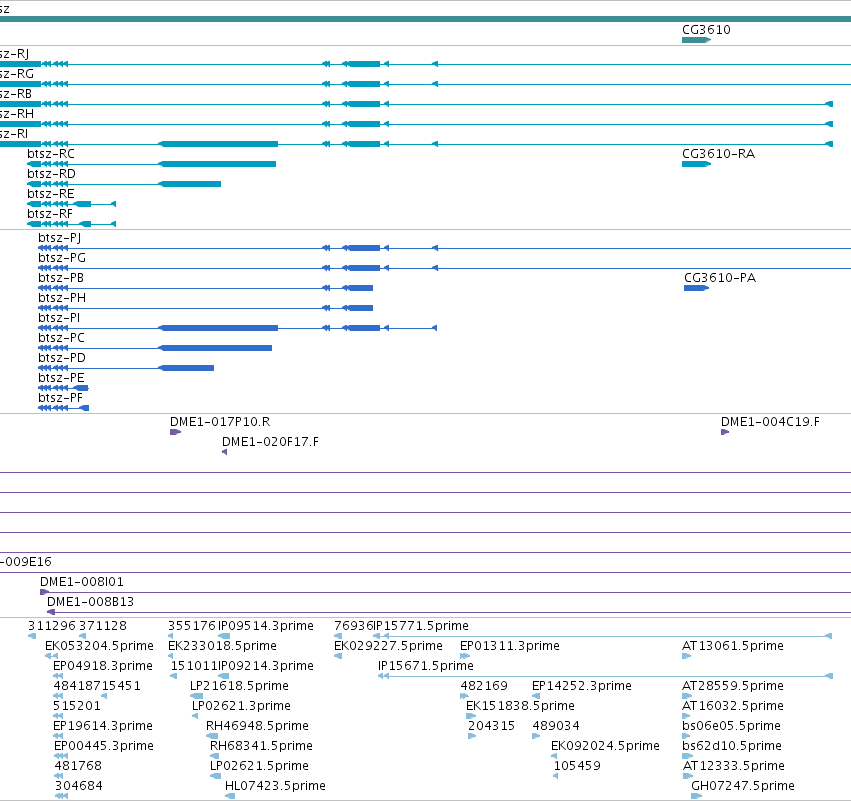Select protein btsz-PI label
Image resolution: width=851 pixels, height=801 pixels.
click(x=59, y=318)
